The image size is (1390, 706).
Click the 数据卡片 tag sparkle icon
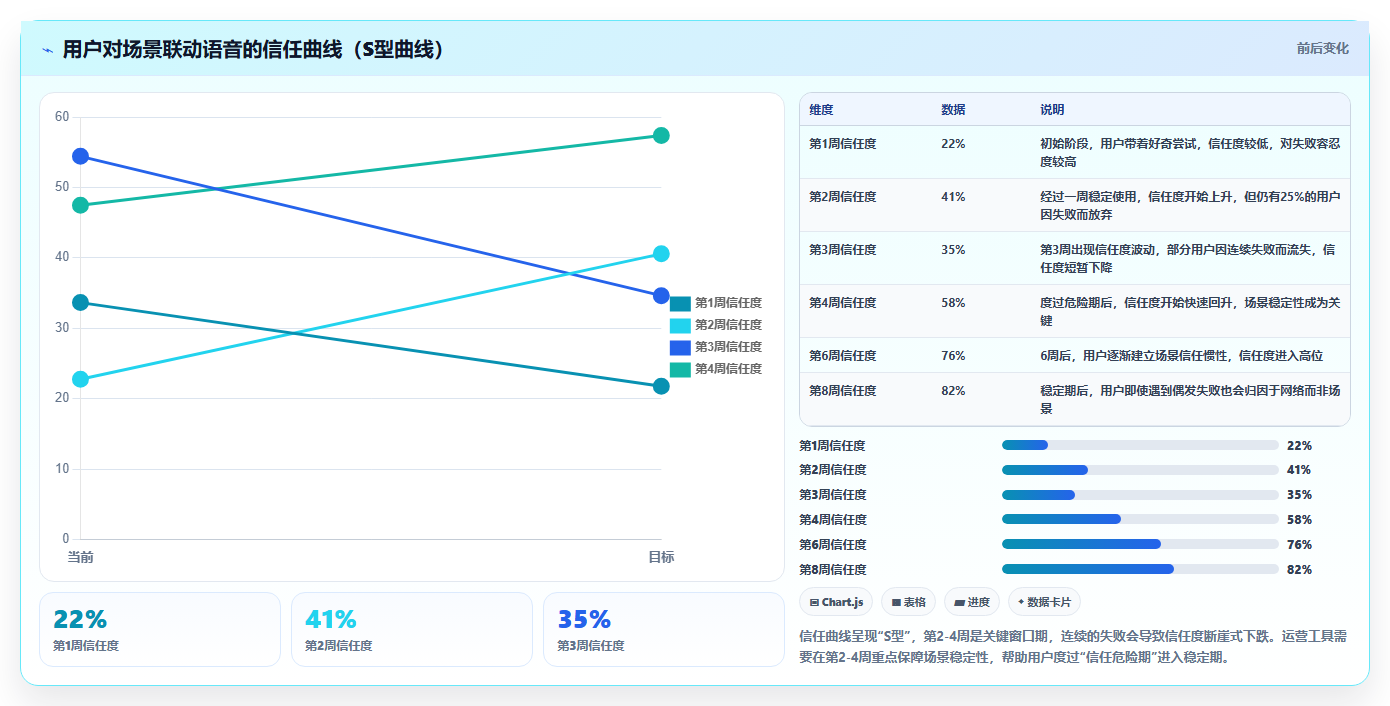coord(1021,602)
